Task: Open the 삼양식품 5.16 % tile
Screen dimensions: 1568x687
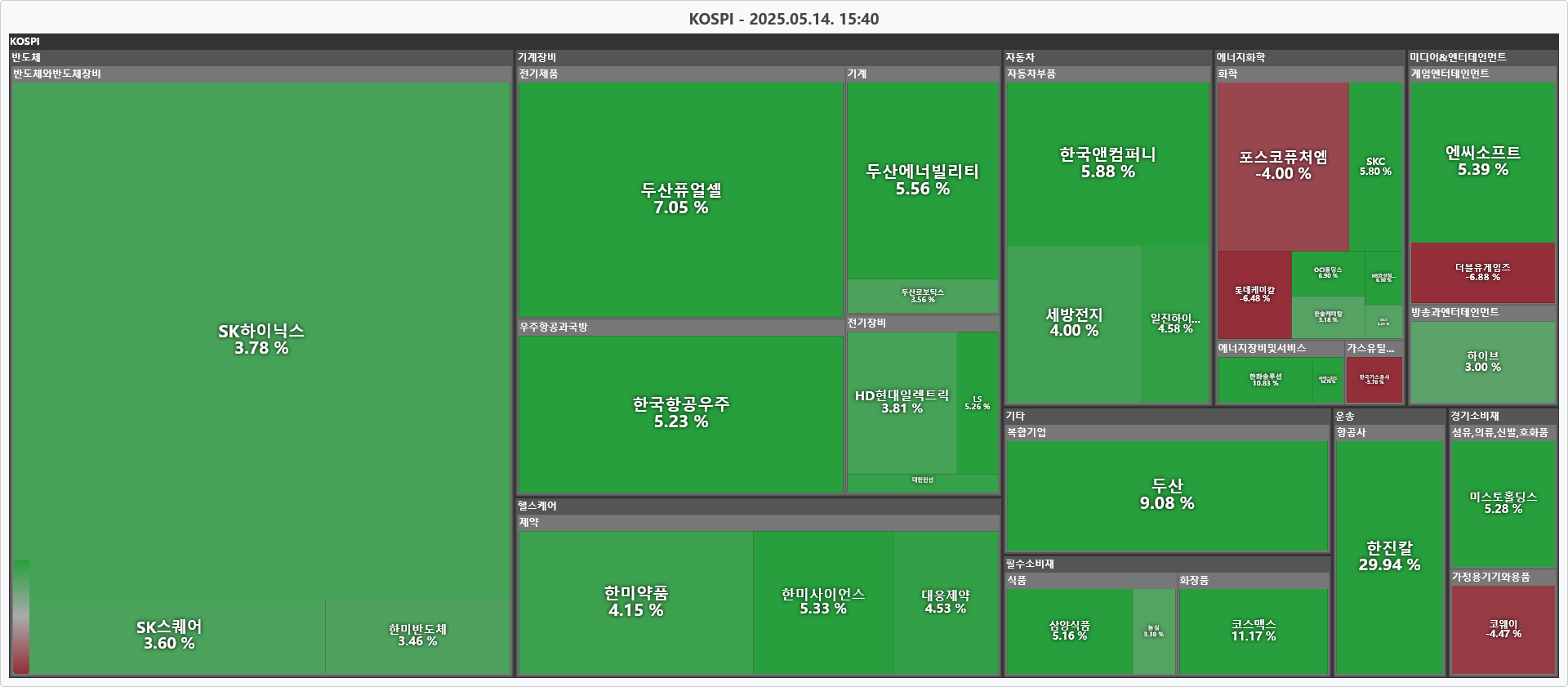Action: [x=1069, y=631]
